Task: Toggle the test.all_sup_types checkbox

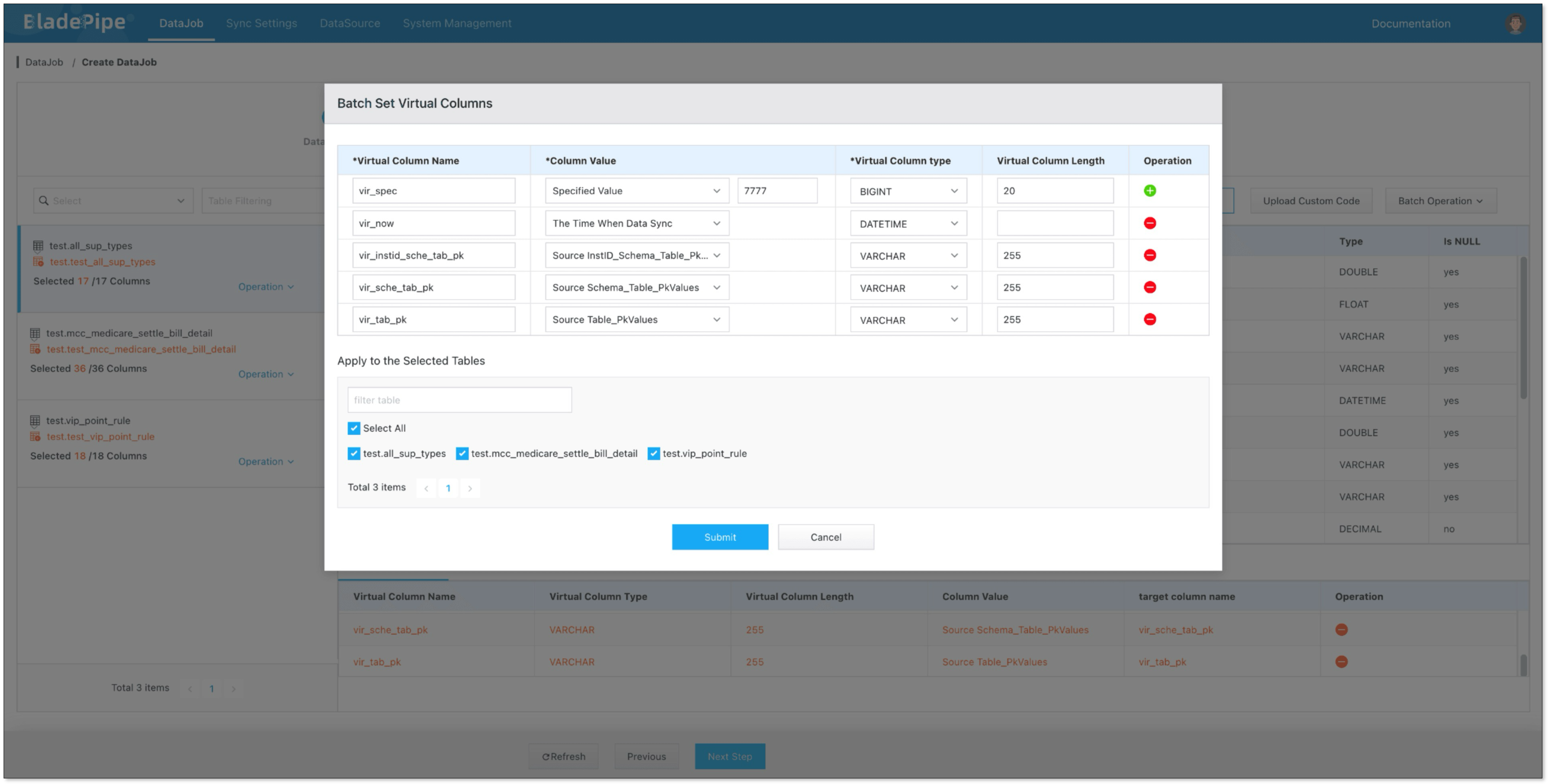Action: point(354,454)
